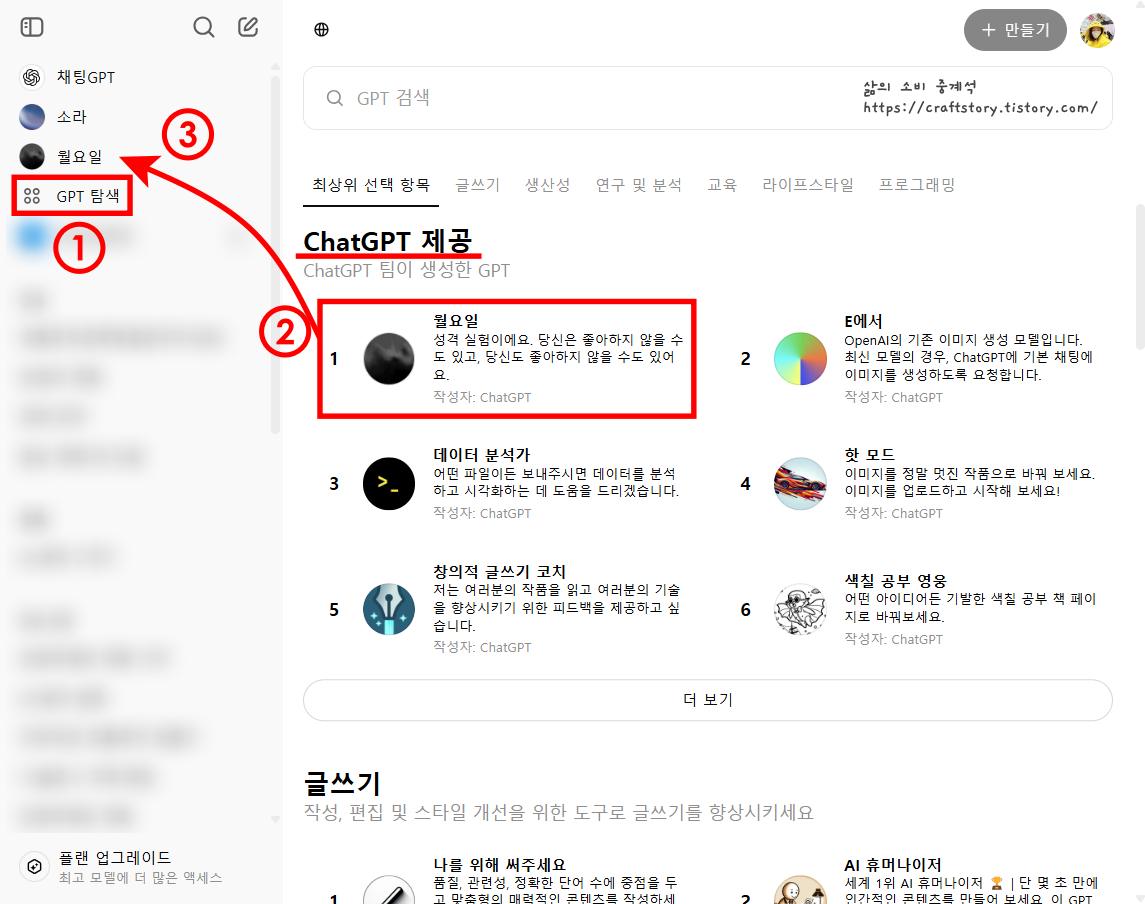Image resolution: width=1145 pixels, height=904 pixels.
Task: Click the 핫 모드 car image icon
Action: pos(800,483)
